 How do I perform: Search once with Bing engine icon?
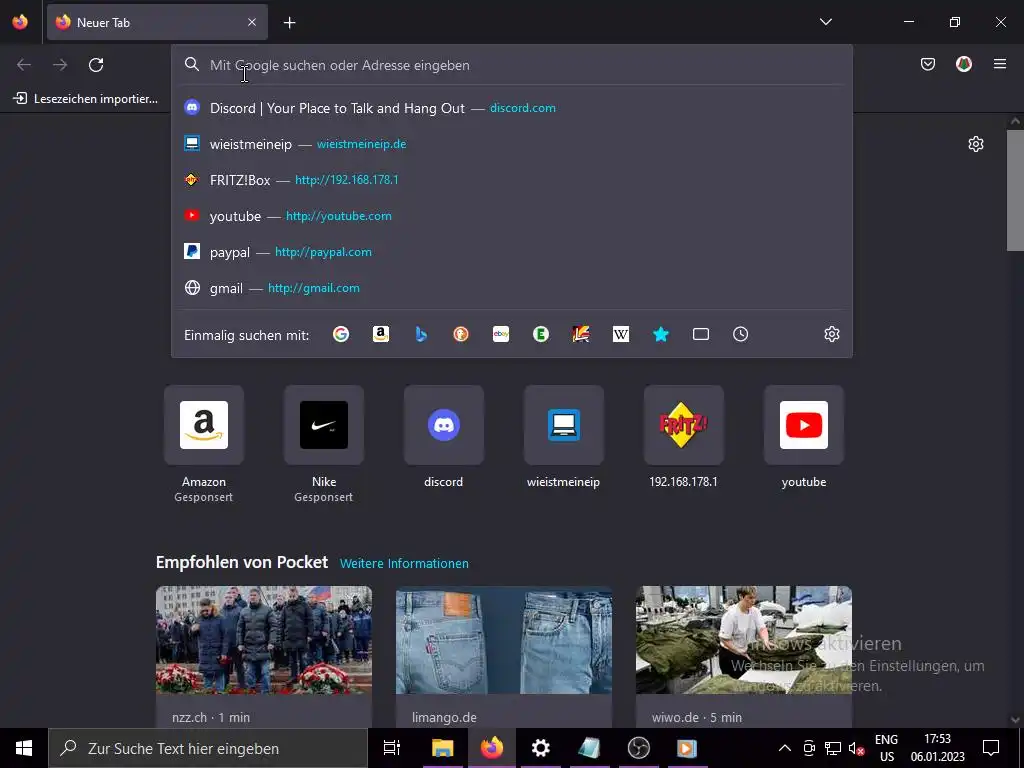coord(421,334)
